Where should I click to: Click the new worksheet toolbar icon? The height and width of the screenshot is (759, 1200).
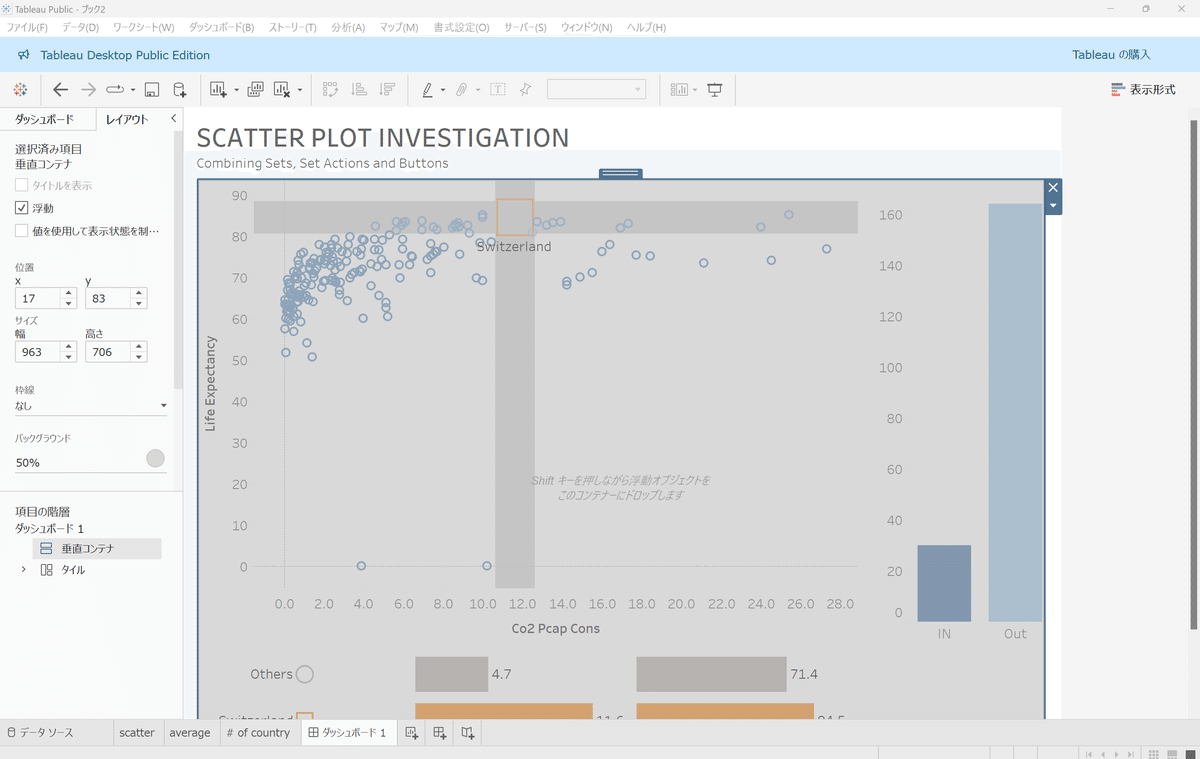click(x=219, y=90)
